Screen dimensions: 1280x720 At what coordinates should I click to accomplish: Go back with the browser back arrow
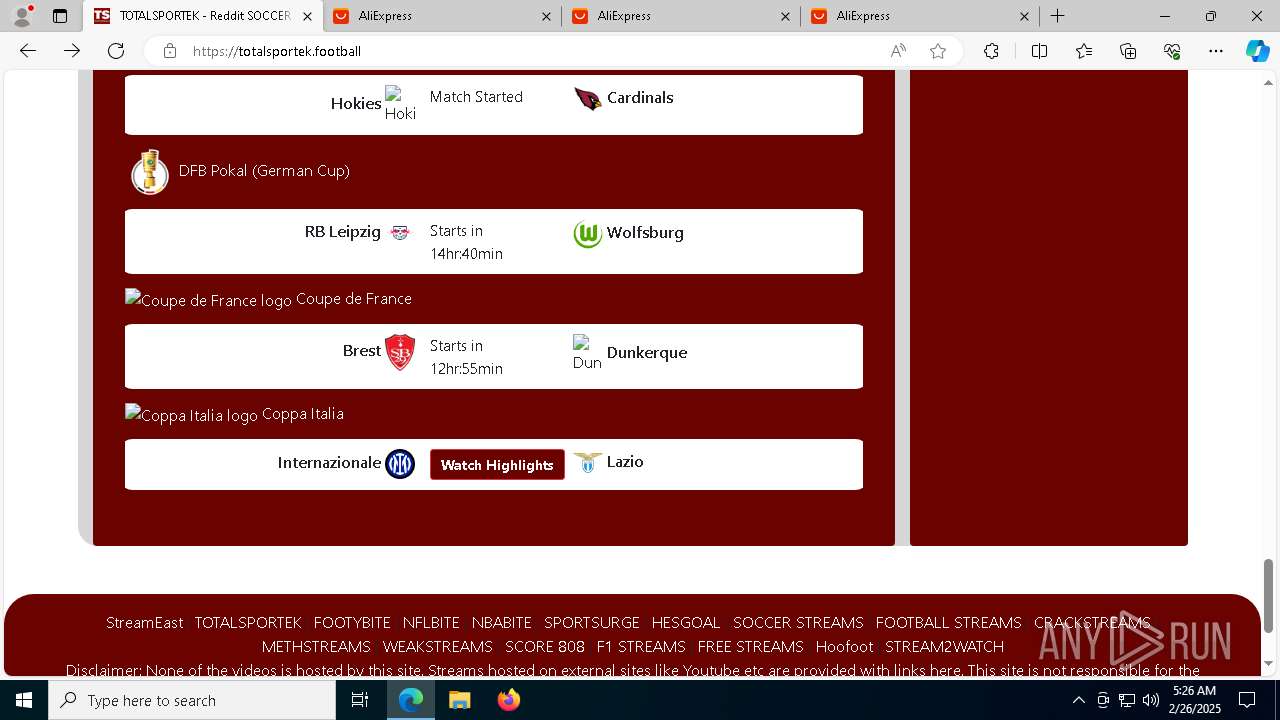coord(28,51)
